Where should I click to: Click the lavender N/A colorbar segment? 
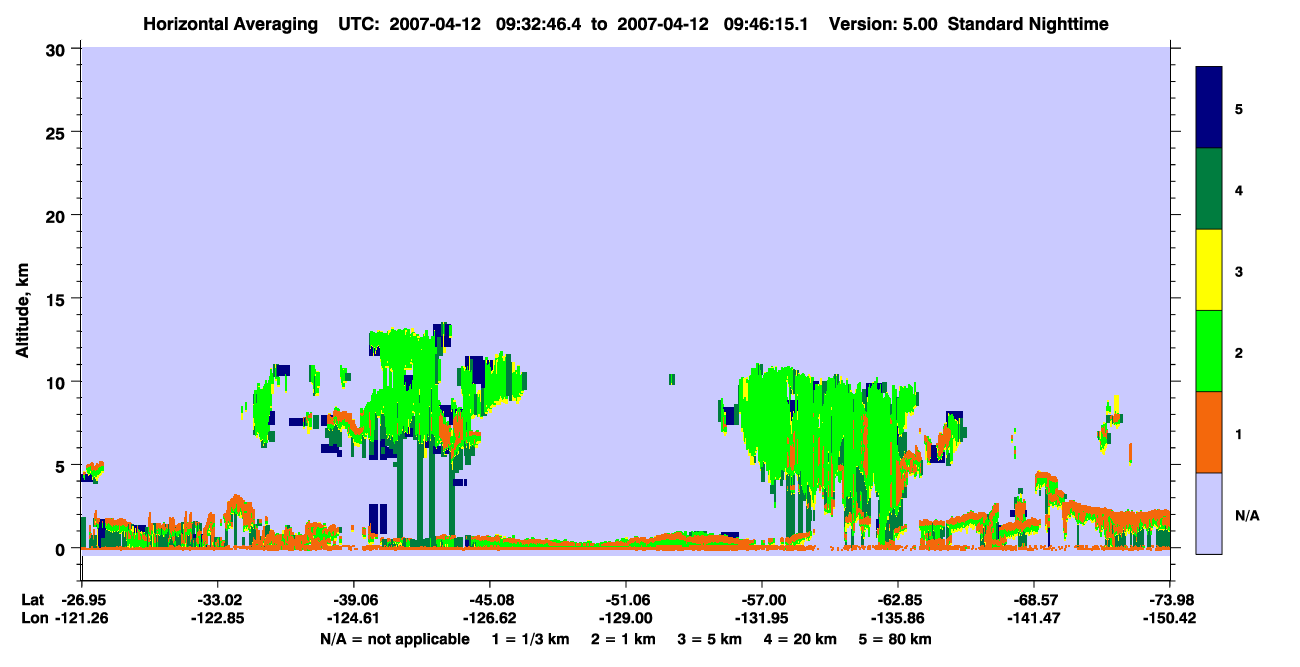[1209, 513]
